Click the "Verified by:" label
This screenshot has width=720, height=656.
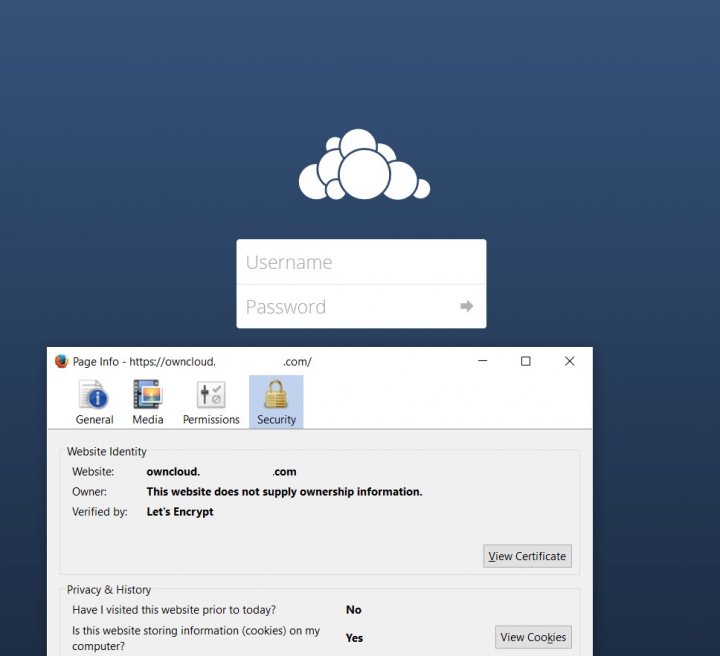100,512
